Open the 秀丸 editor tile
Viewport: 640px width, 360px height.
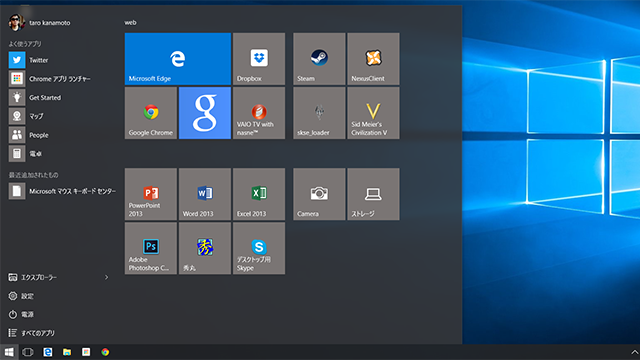coord(205,248)
